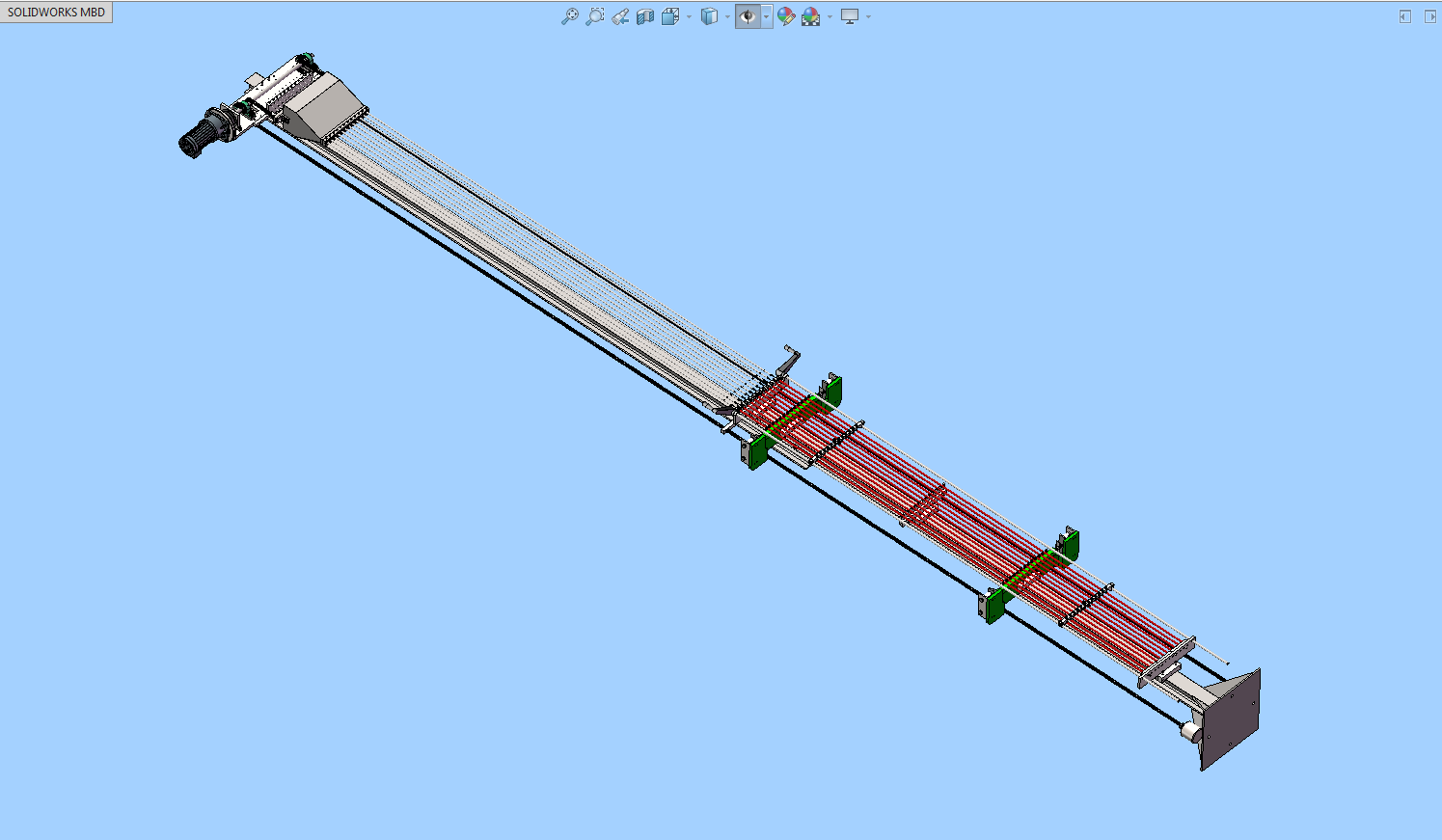
Task: Select the Zoom to Area tool
Action: (x=595, y=16)
